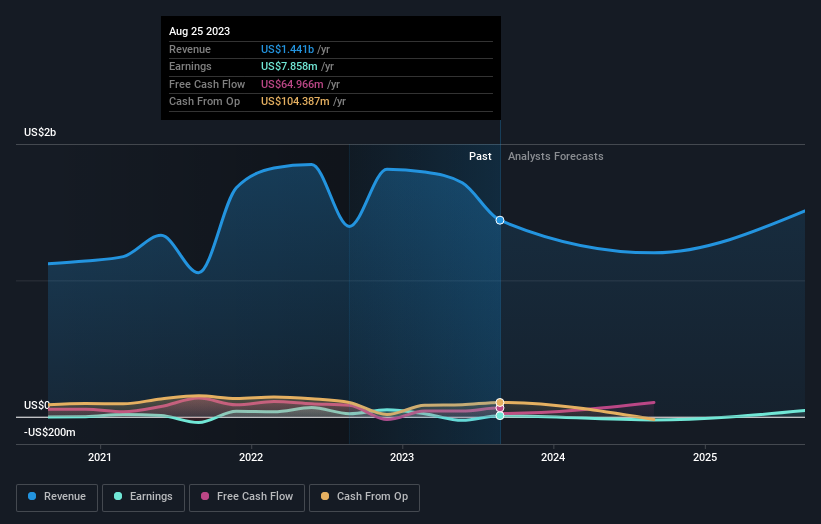Click the Aug 25 2023 tooltip date
821x524 pixels.
(x=199, y=31)
